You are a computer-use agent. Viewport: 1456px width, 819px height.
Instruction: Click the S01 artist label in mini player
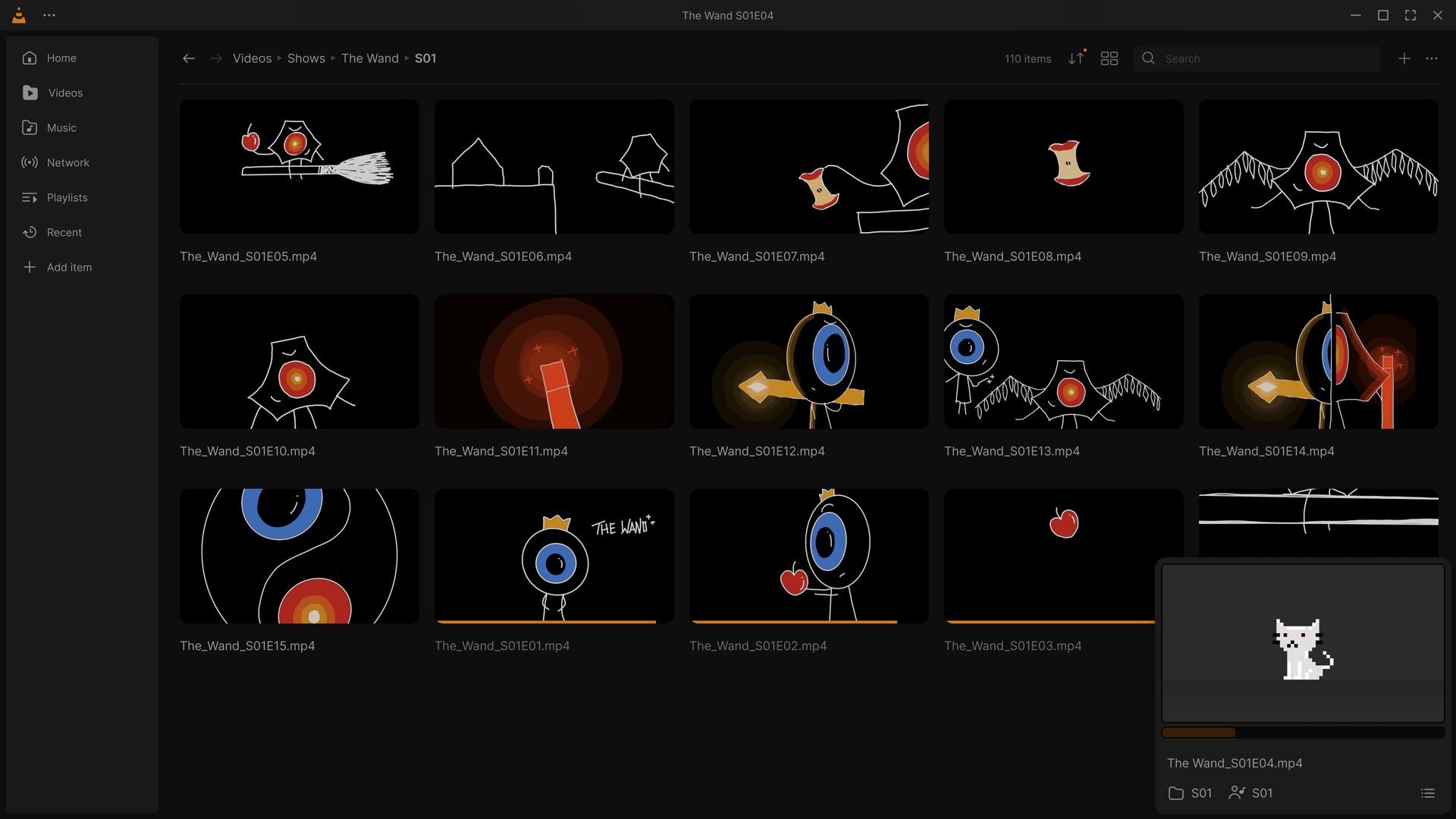[x=1250, y=793]
